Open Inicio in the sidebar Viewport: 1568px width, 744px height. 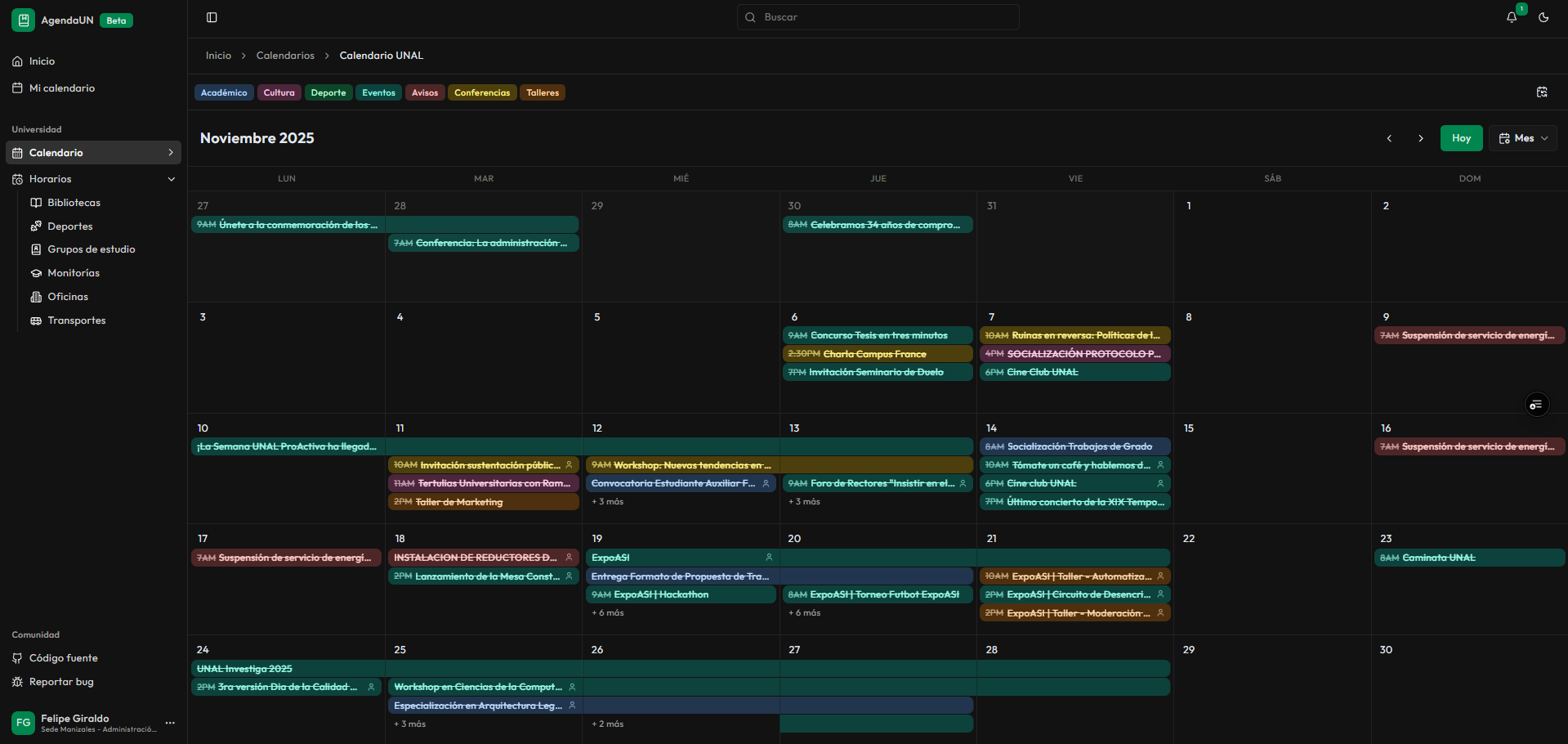[x=94, y=61]
